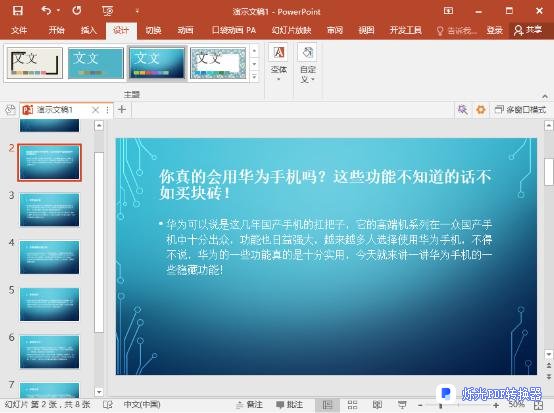Open Ribbon Display Options in title bar
554x413 pixels.
tap(448, 11)
